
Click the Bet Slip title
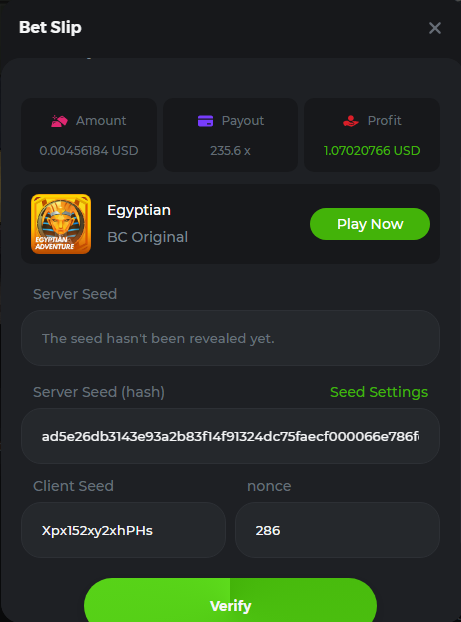[x=50, y=27]
